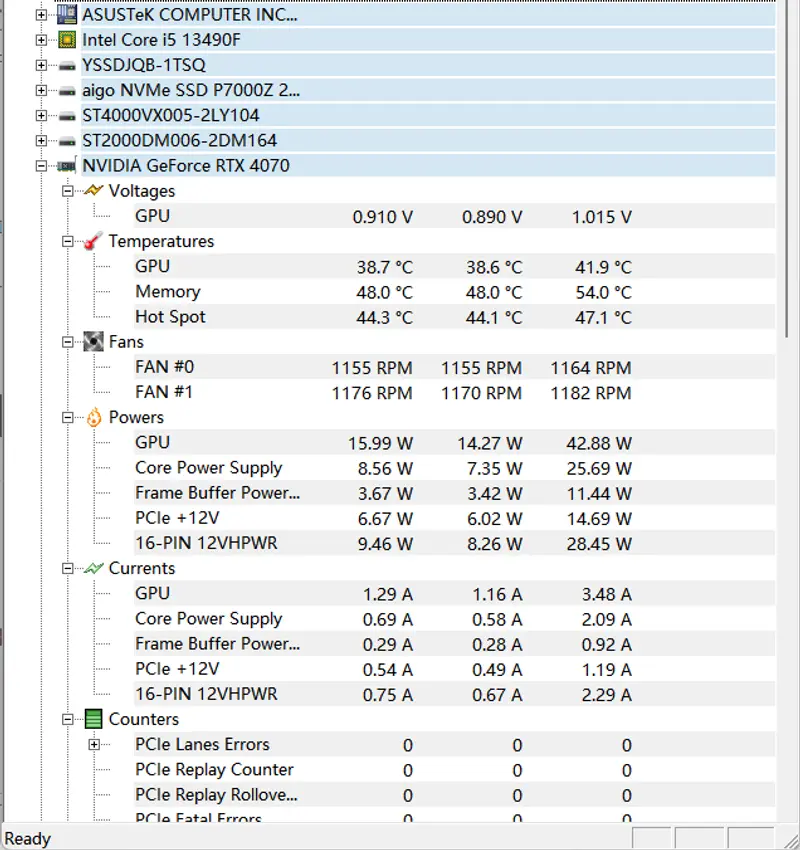The height and width of the screenshot is (850, 800).
Task: Click the Ready status bar text
Action: point(28,839)
